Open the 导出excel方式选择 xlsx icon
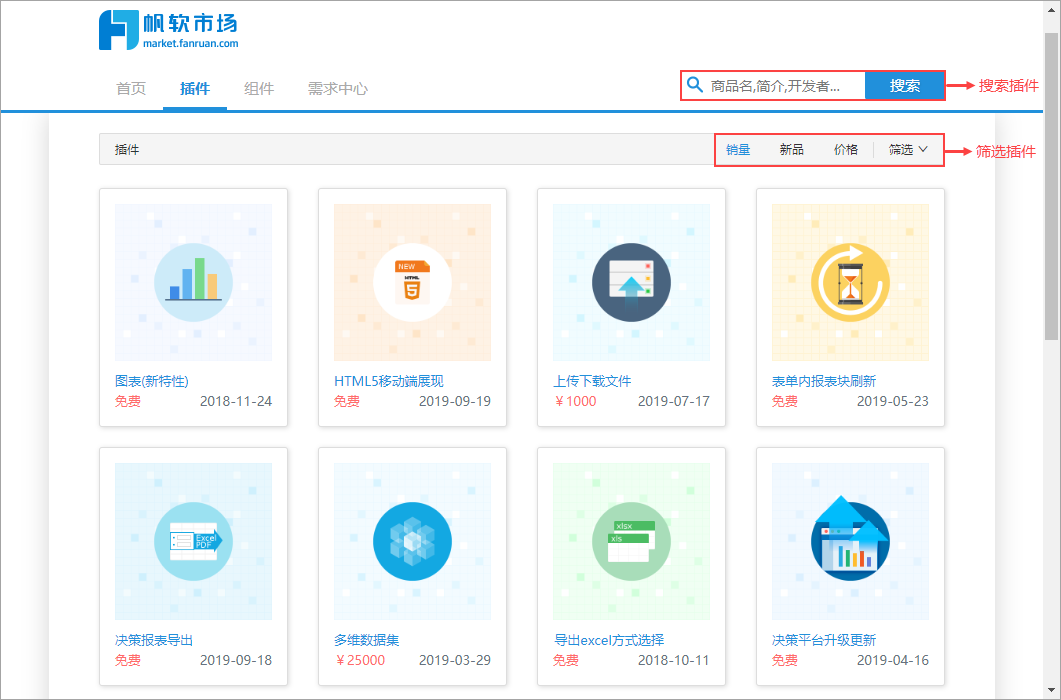This screenshot has width=1061, height=700. tap(631, 542)
